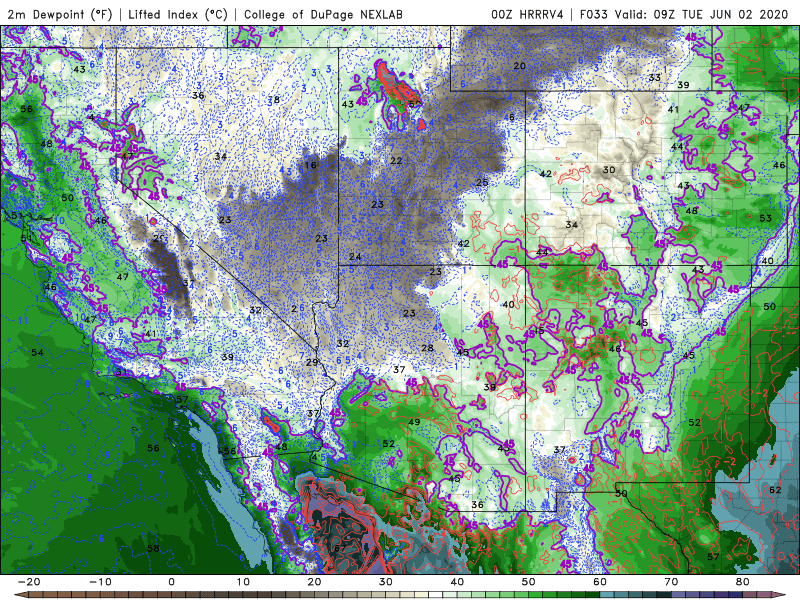Click 'College of DuPage NEXLAB' header text
The image size is (800, 600).
(x=323, y=14)
